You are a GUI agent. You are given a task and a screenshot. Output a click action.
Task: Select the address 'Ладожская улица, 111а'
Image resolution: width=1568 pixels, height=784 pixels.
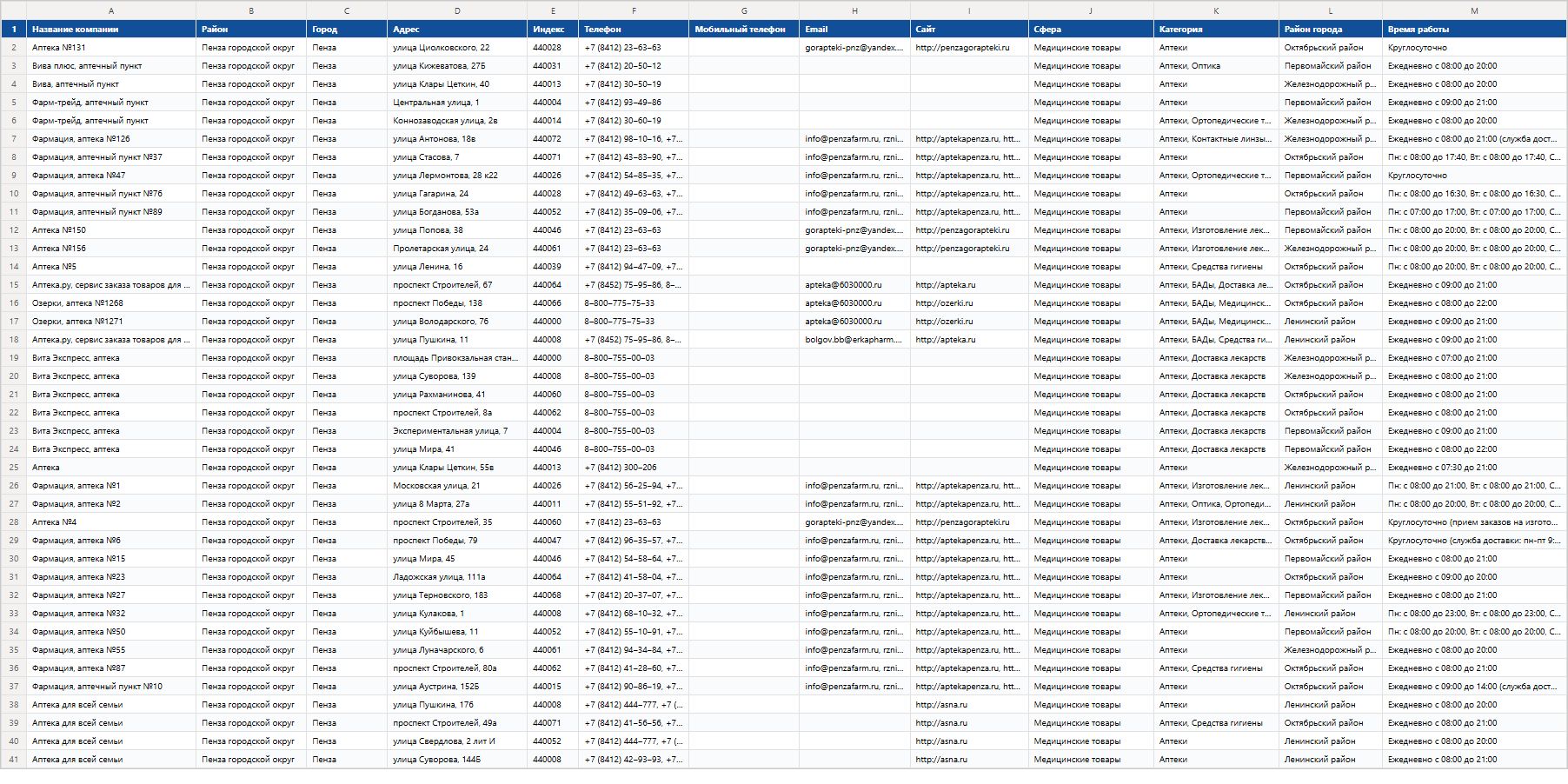tap(457, 577)
